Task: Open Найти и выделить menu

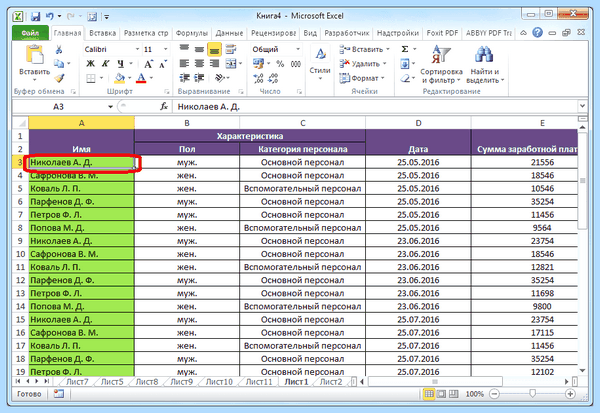Action: [485, 64]
